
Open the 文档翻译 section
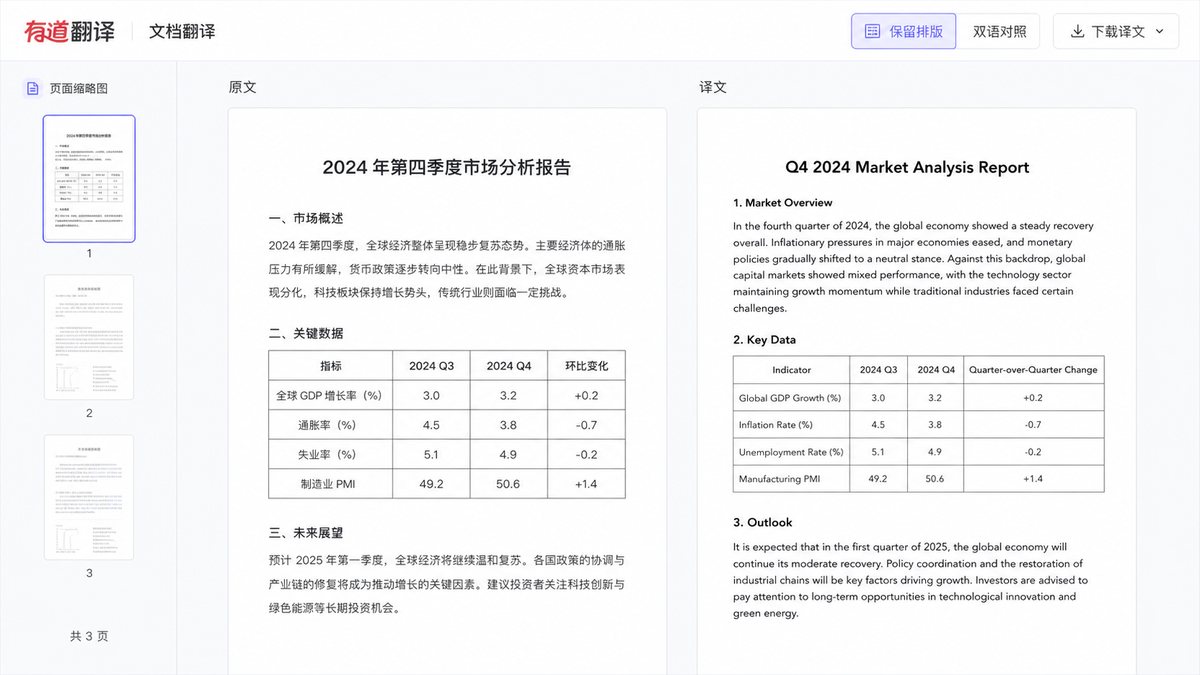(182, 31)
